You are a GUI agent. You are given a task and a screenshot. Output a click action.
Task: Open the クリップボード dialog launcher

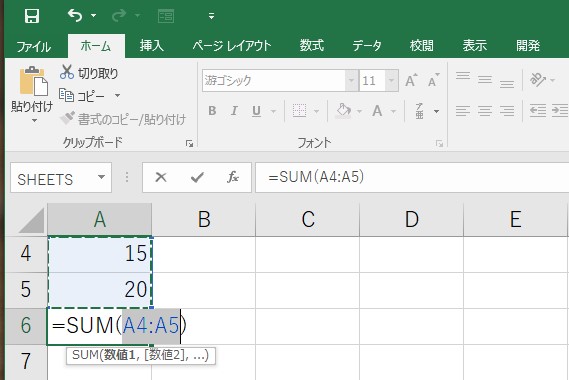(x=189, y=144)
